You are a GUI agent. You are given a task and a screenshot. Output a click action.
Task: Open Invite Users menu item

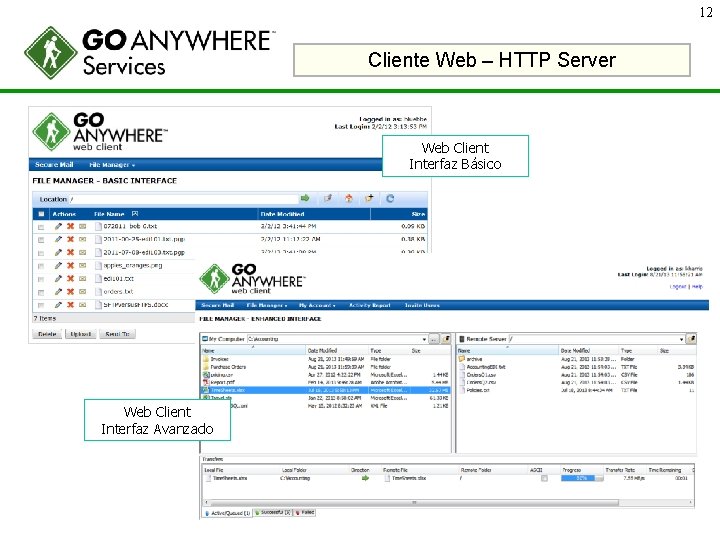(x=422, y=305)
